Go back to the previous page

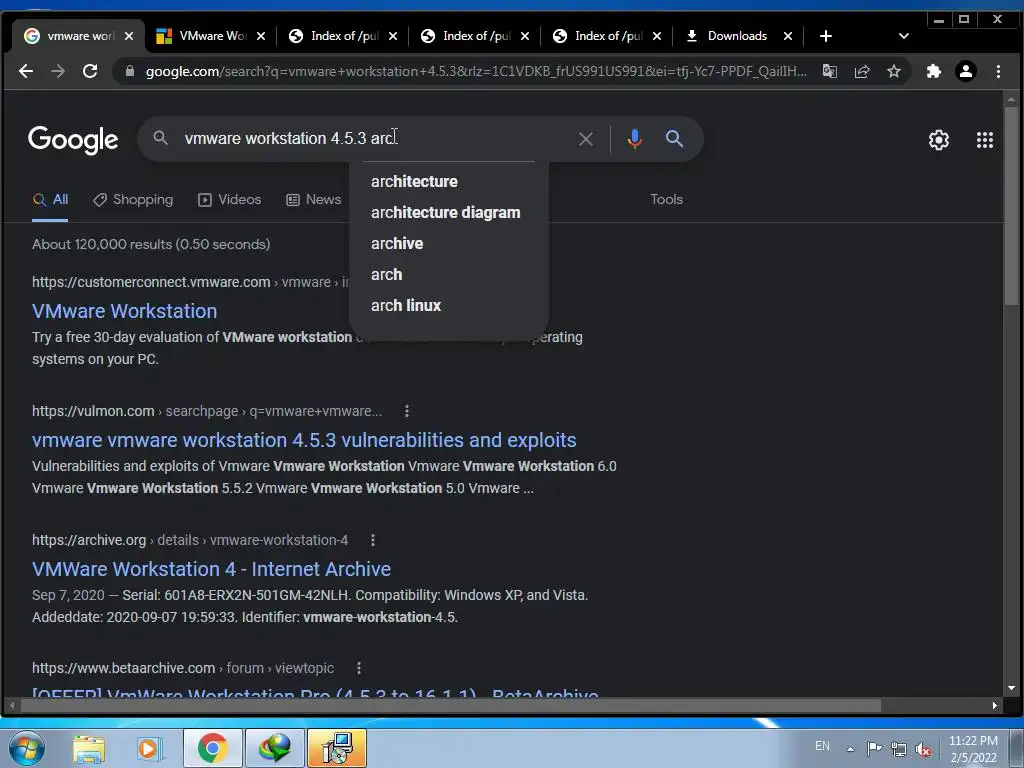click(25, 71)
